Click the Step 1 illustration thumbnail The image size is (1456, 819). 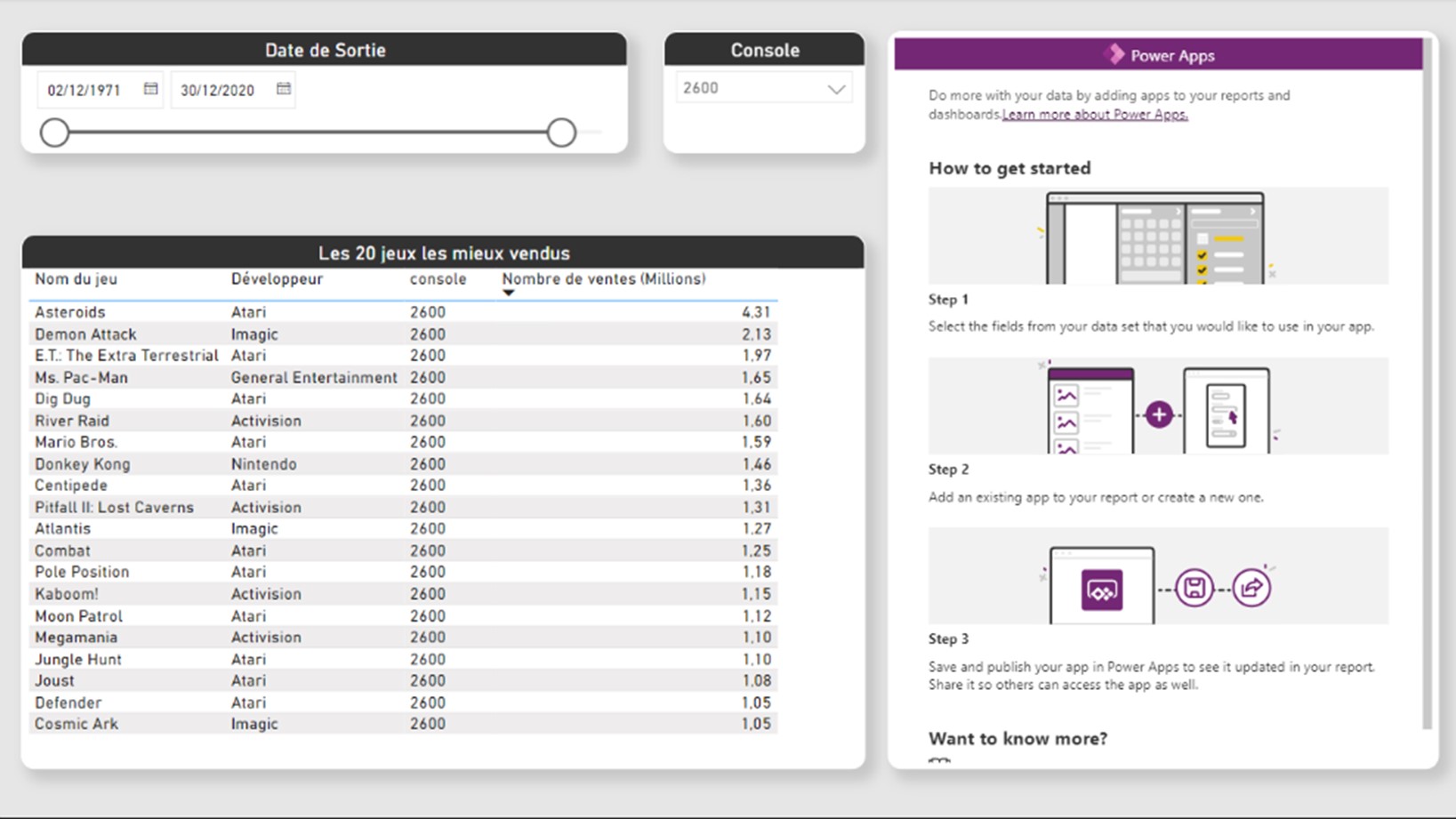tap(1158, 236)
